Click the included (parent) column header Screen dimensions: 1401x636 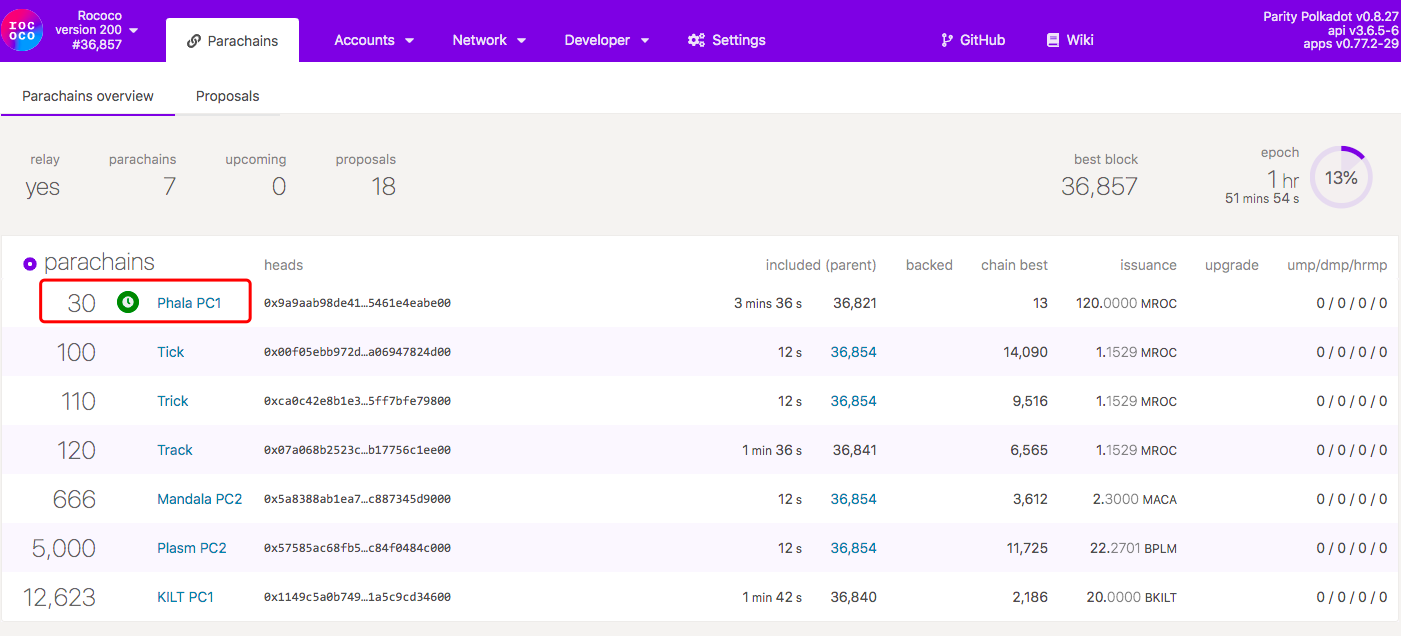click(821, 265)
